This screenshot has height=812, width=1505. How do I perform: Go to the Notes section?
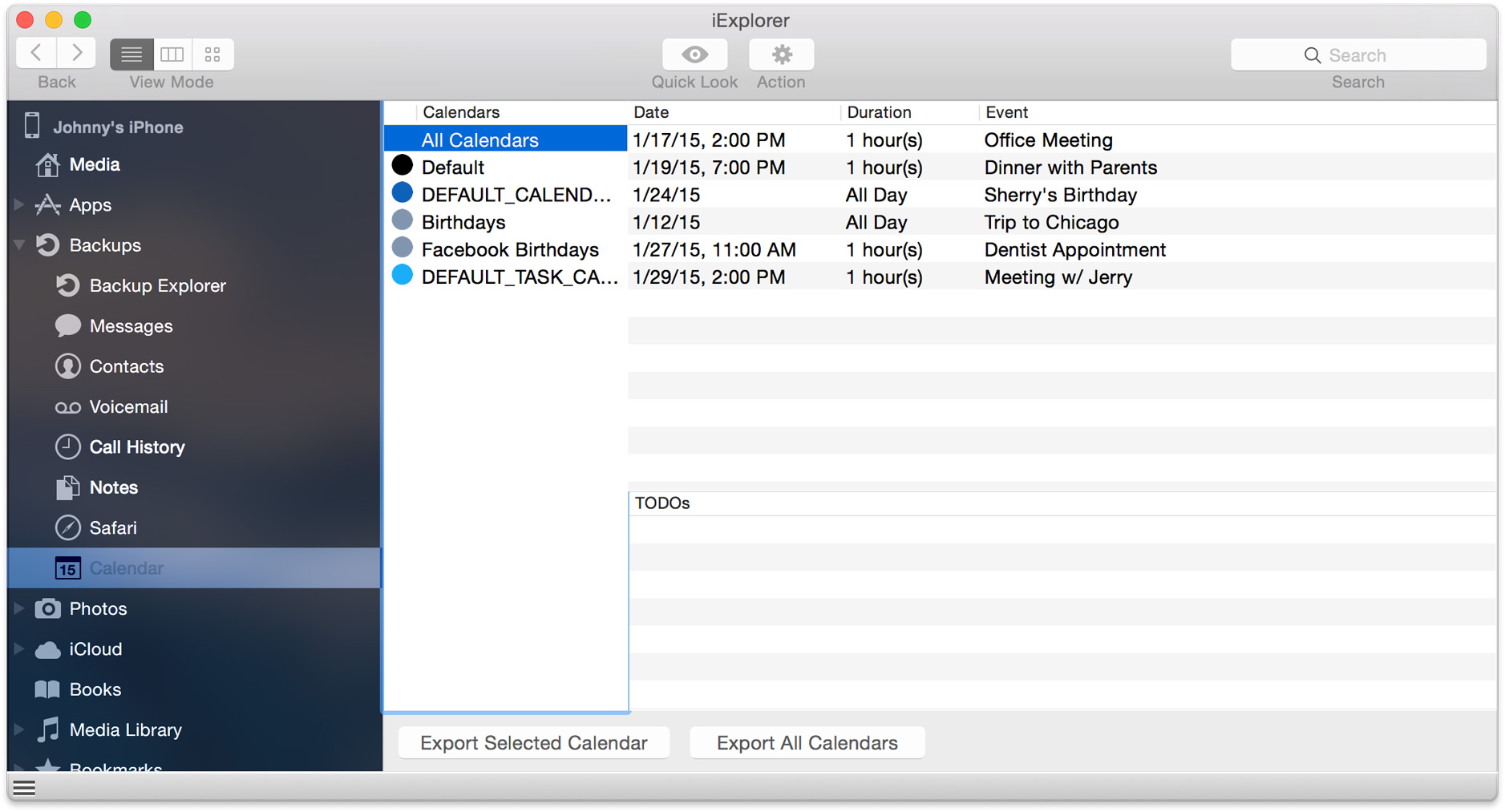coord(114,487)
